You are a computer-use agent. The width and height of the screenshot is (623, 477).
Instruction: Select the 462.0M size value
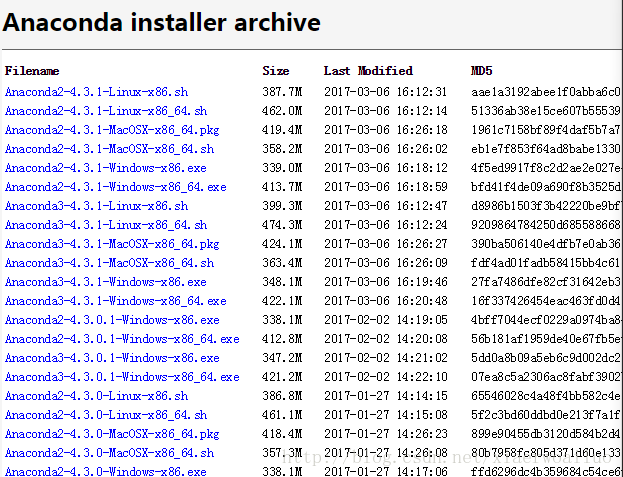pyautogui.click(x=282, y=111)
